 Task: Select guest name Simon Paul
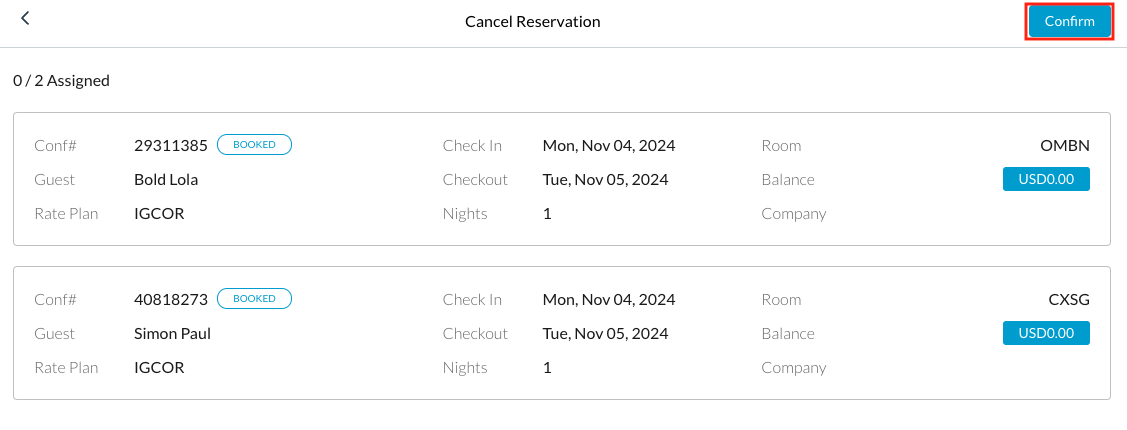coord(172,334)
